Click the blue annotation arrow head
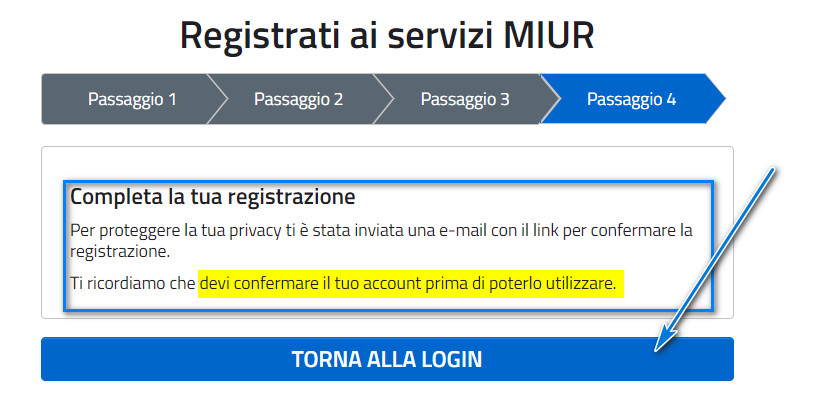 665,339
